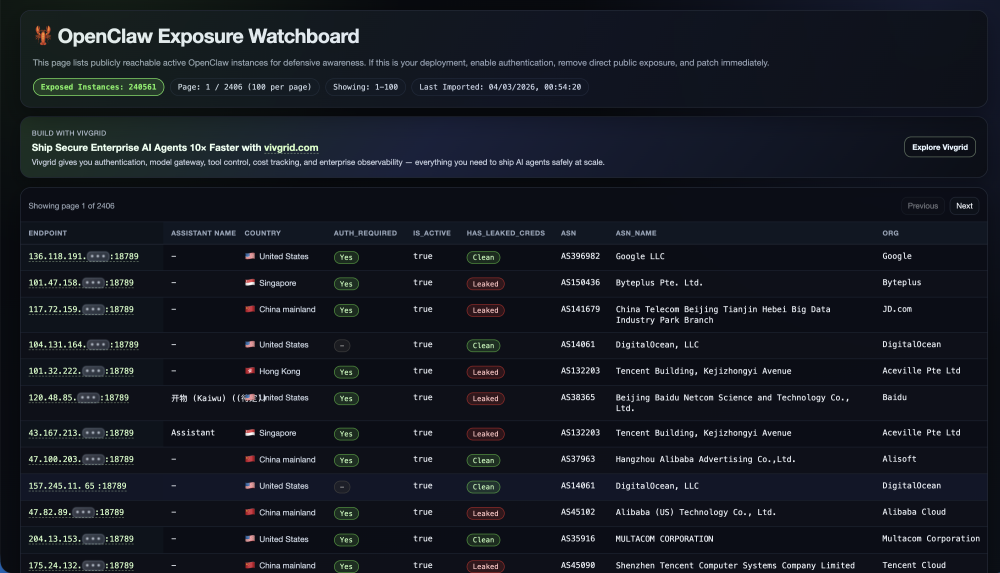Open endpoint 204.13.153 :18789
This screenshot has height=573, width=1000.
pyautogui.click(x=81, y=539)
